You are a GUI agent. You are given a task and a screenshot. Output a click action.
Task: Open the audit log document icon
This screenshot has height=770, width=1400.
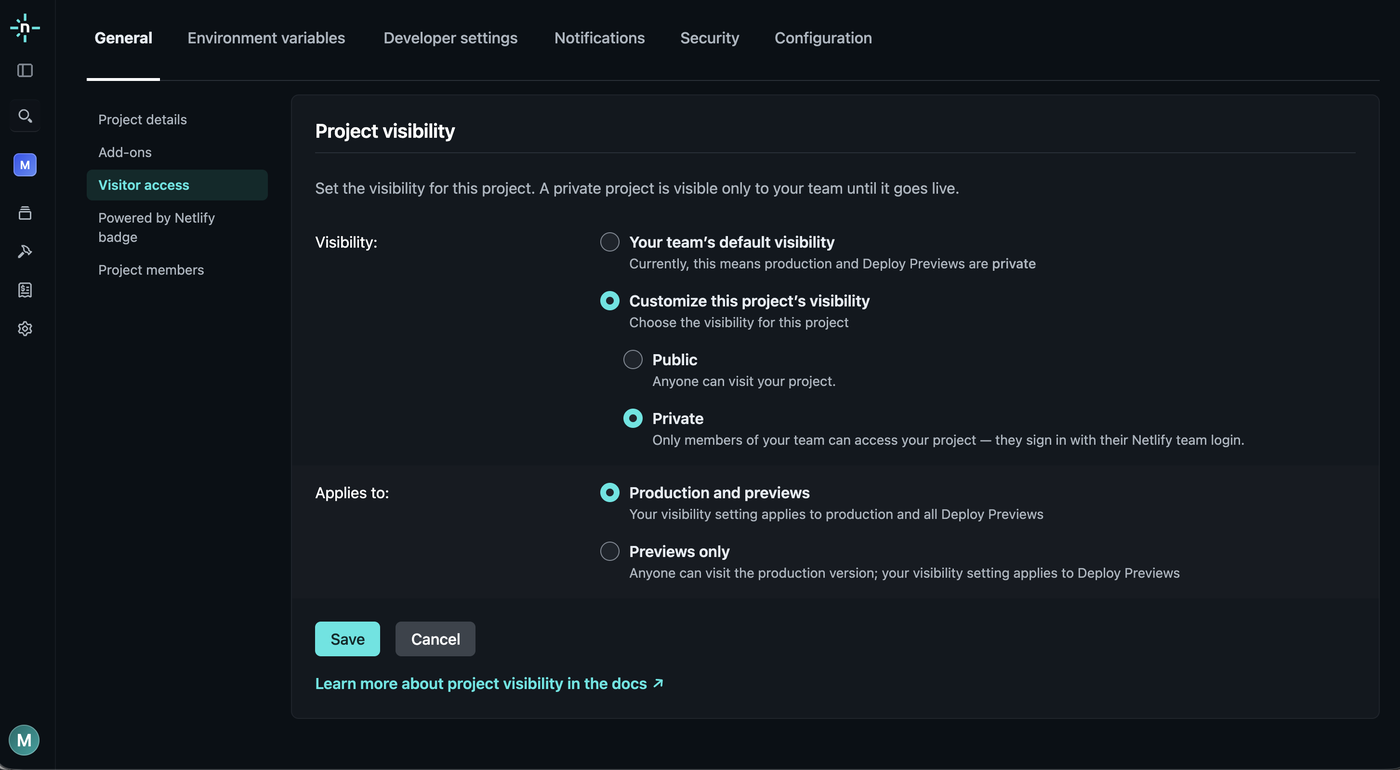[x=25, y=290]
